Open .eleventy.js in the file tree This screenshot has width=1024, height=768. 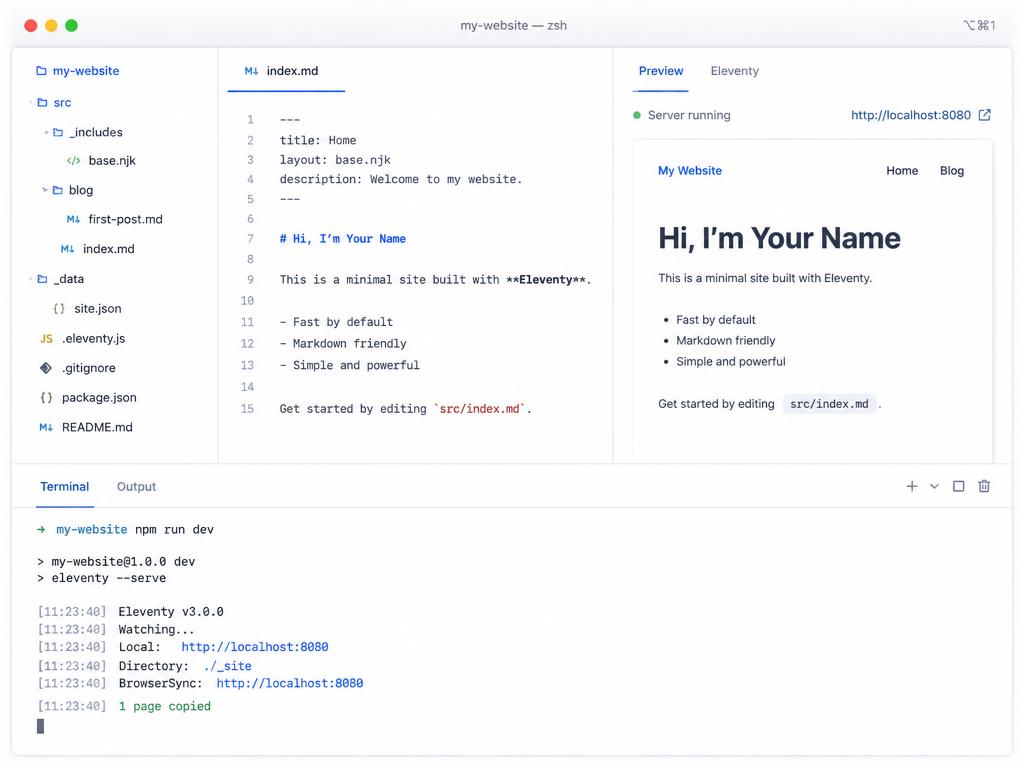click(93, 338)
